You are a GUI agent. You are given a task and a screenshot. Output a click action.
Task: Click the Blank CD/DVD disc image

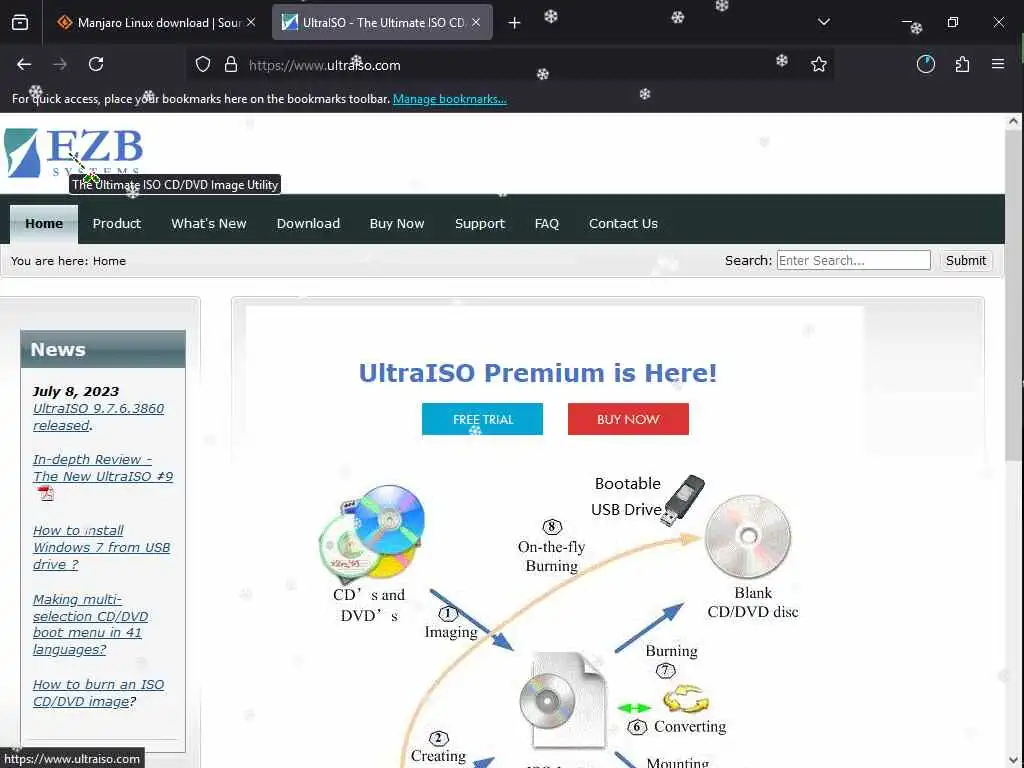tap(748, 537)
